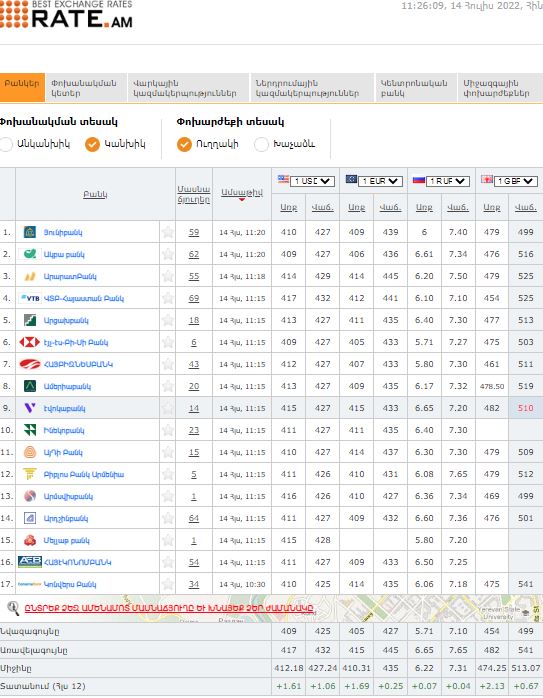This screenshot has height=698, width=543.
Task: Open the 1 EUR currency dropdown
Action: tap(380, 181)
